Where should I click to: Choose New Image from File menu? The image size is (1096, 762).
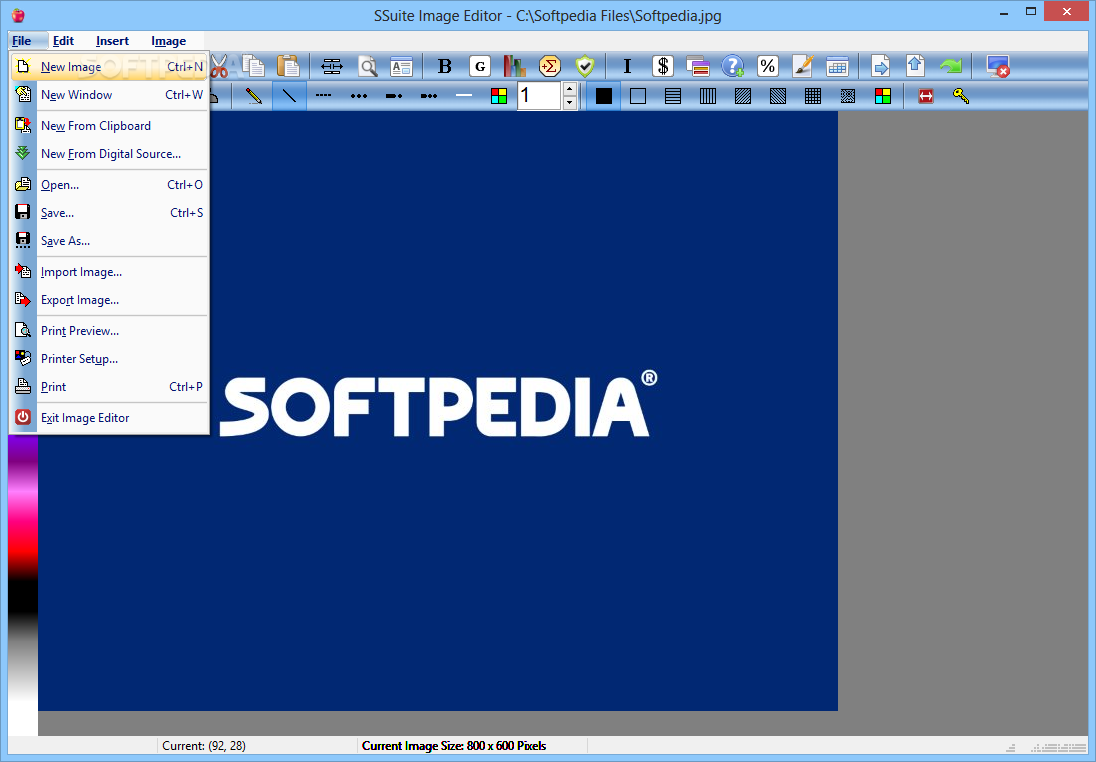point(109,66)
